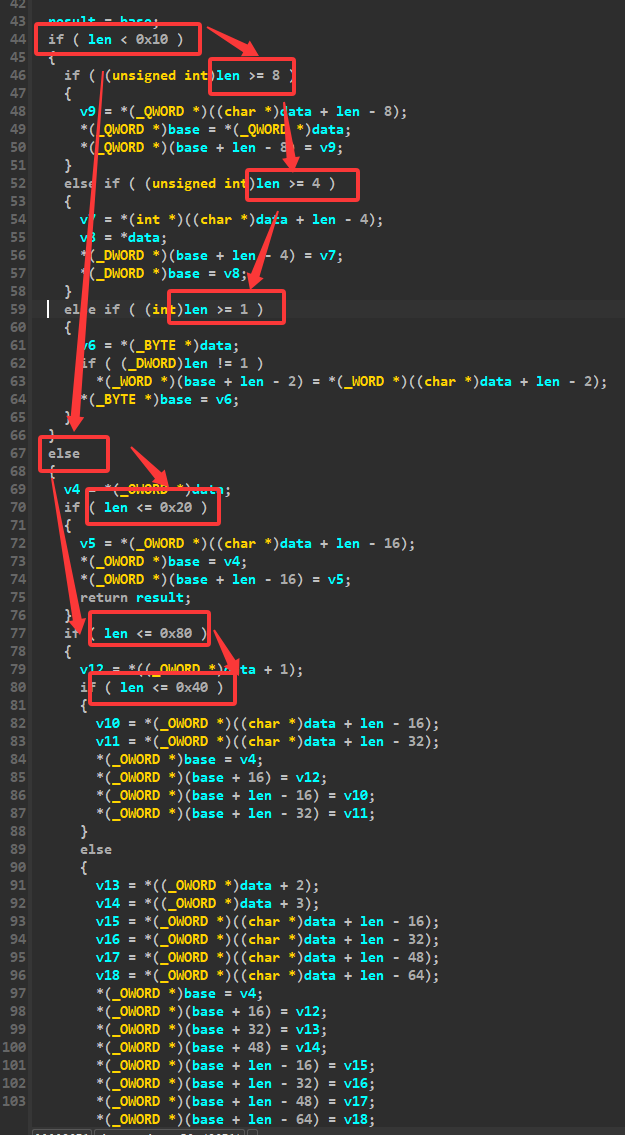Click '*(_OWORD *)base = v4;' on line 97
This screenshot has width=625, height=1135.
click(180, 994)
